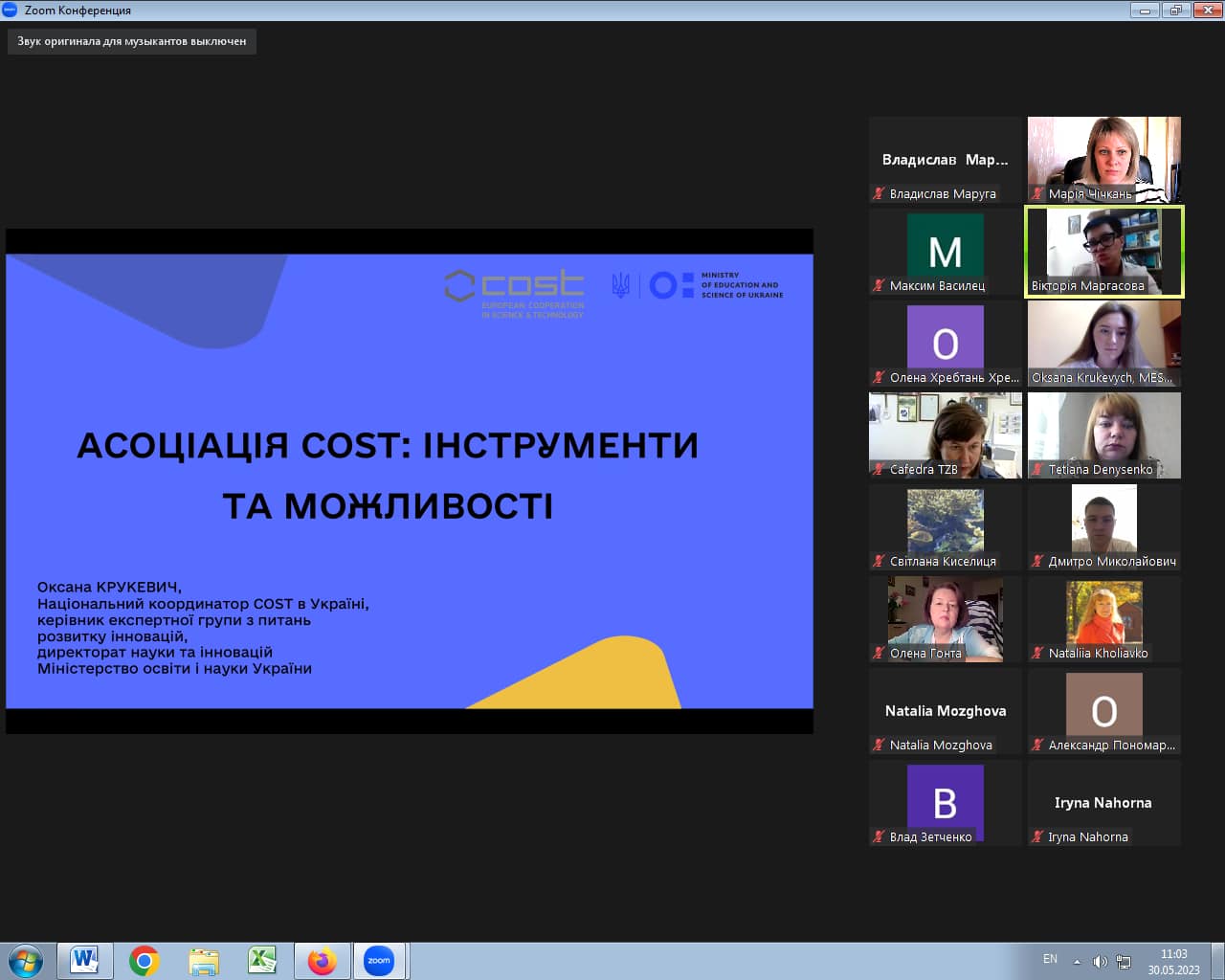The width and height of the screenshot is (1225, 980).
Task: Click the speaker name 'Оксана КРУКЕВИЧ,' on slide
Action: tap(109, 587)
